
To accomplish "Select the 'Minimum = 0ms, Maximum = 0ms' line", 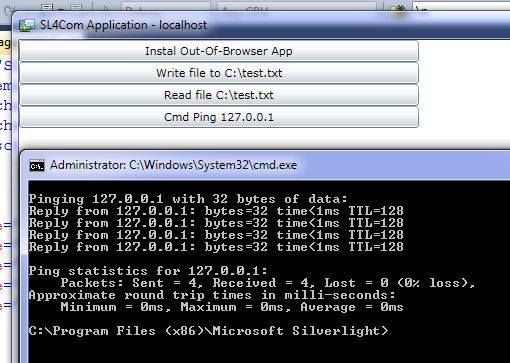I will tap(232, 307).
